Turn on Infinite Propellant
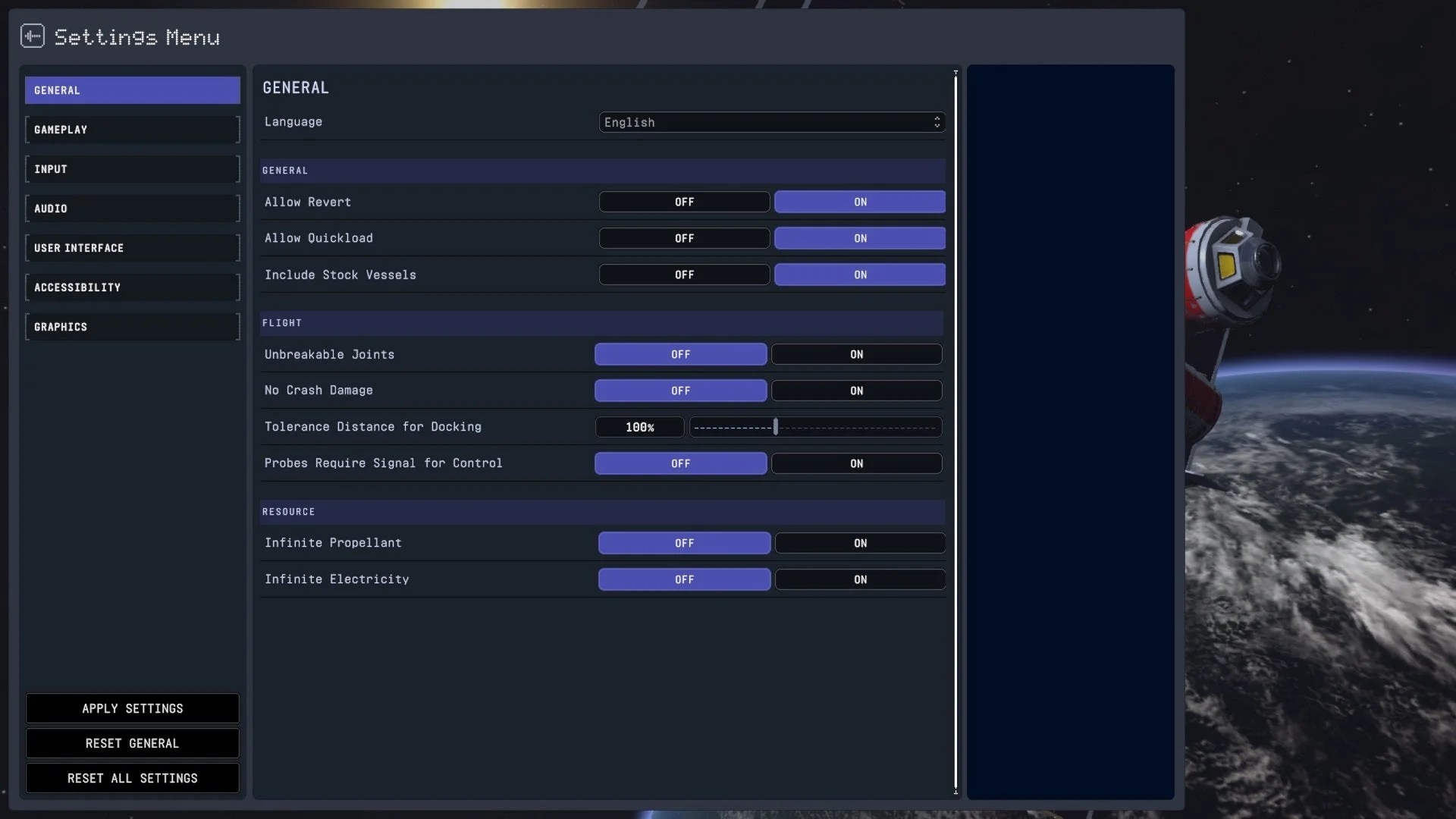The image size is (1456, 819). pyautogui.click(x=859, y=543)
